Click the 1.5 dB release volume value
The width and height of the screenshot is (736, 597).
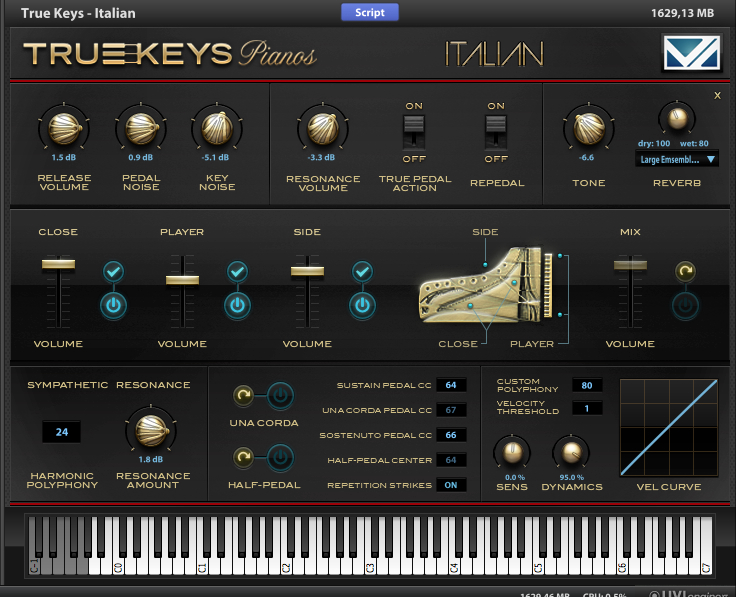tap(64, 157)
